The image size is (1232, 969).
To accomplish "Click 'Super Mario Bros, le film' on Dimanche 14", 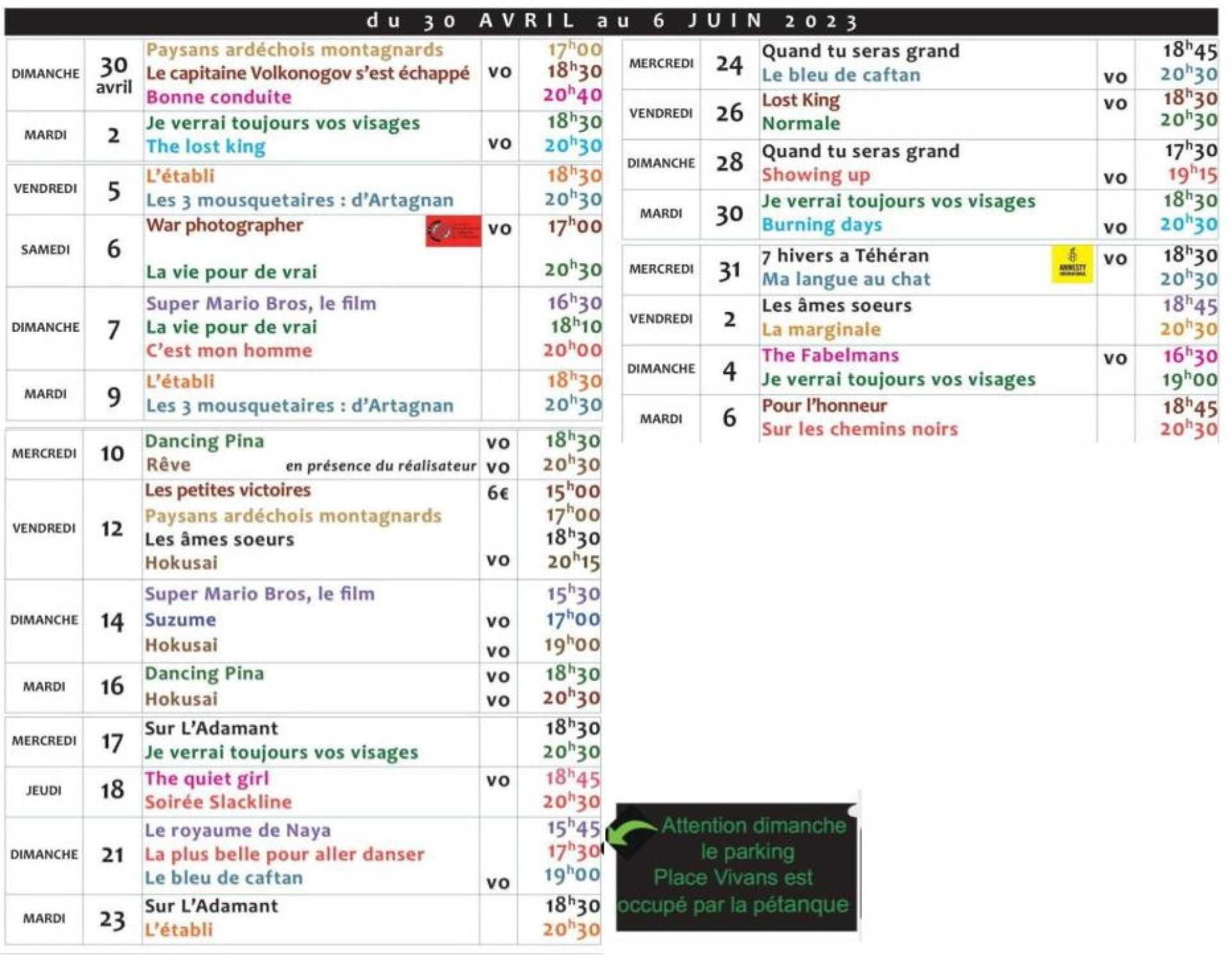I will click(x=259, y=594).
